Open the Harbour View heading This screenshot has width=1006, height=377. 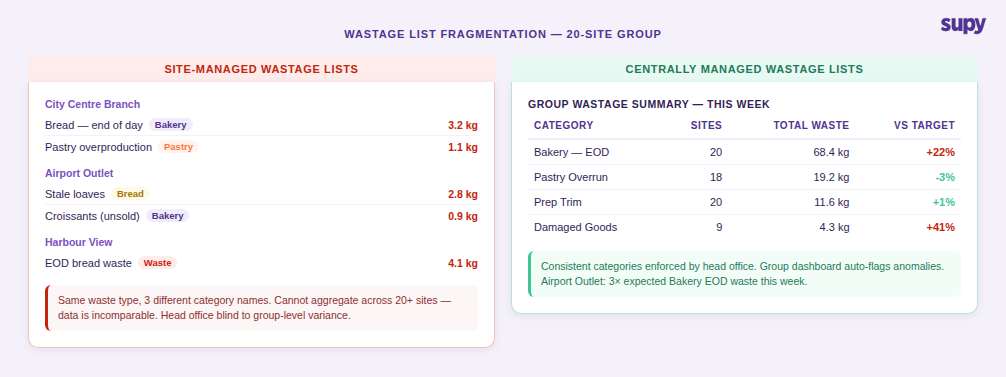point(79,242)
